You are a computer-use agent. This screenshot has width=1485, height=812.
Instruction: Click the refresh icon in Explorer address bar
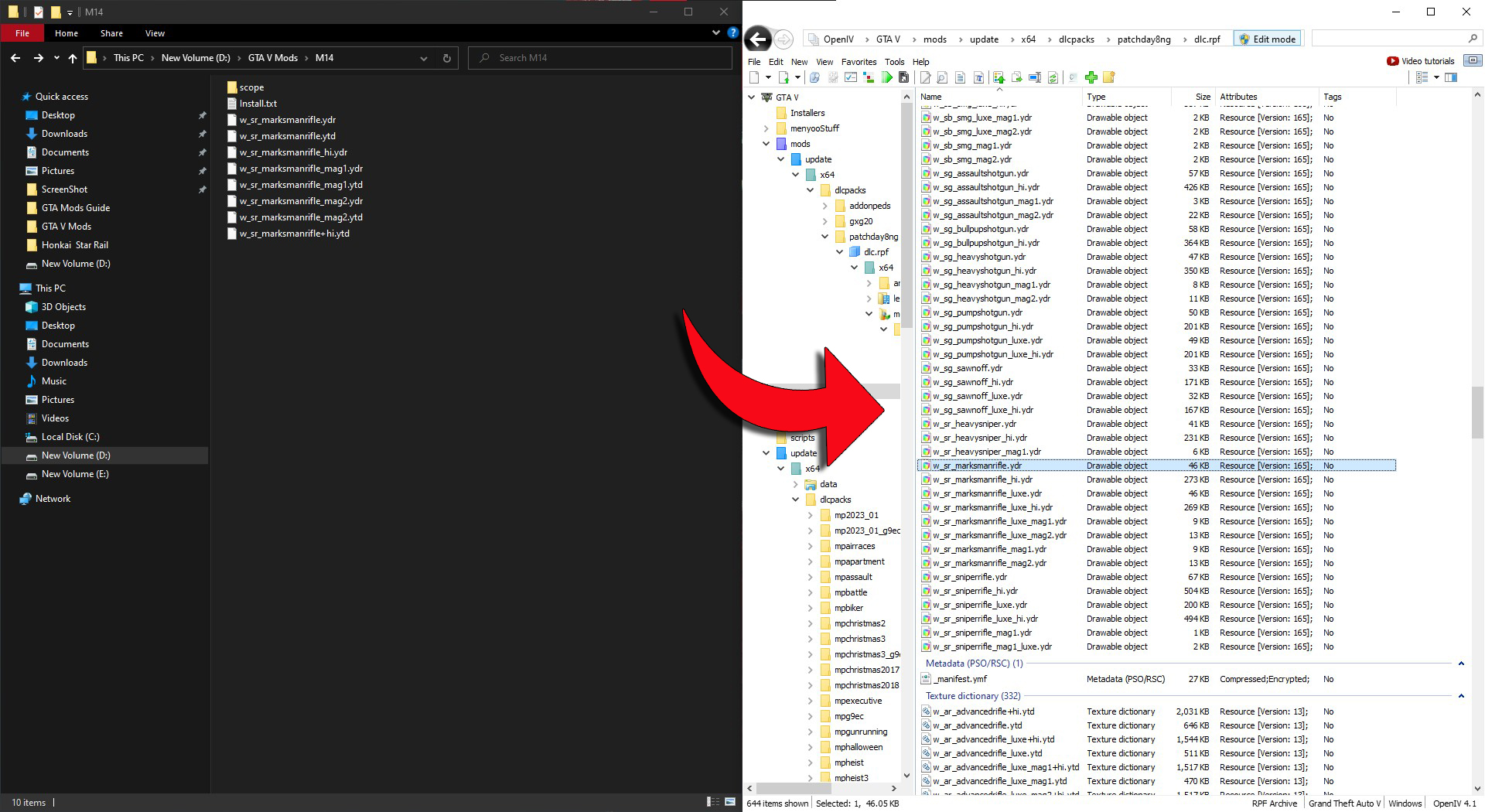(446, 58)
